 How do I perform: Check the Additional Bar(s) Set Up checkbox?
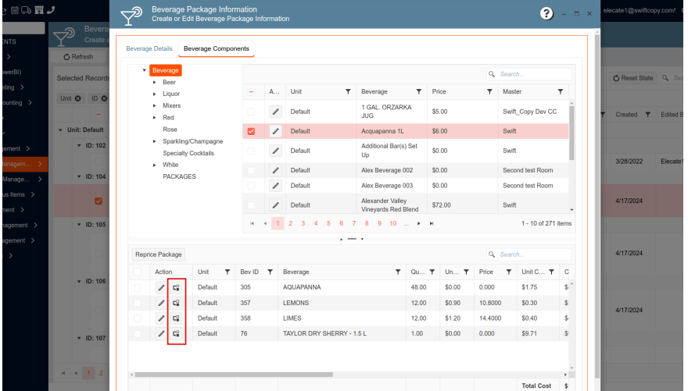(251, 151)
